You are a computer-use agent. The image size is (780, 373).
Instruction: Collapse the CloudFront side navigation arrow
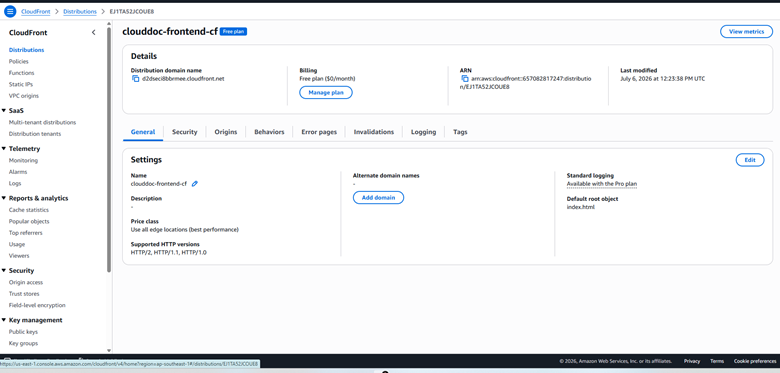pyautogui.click(x=94, y=33)
